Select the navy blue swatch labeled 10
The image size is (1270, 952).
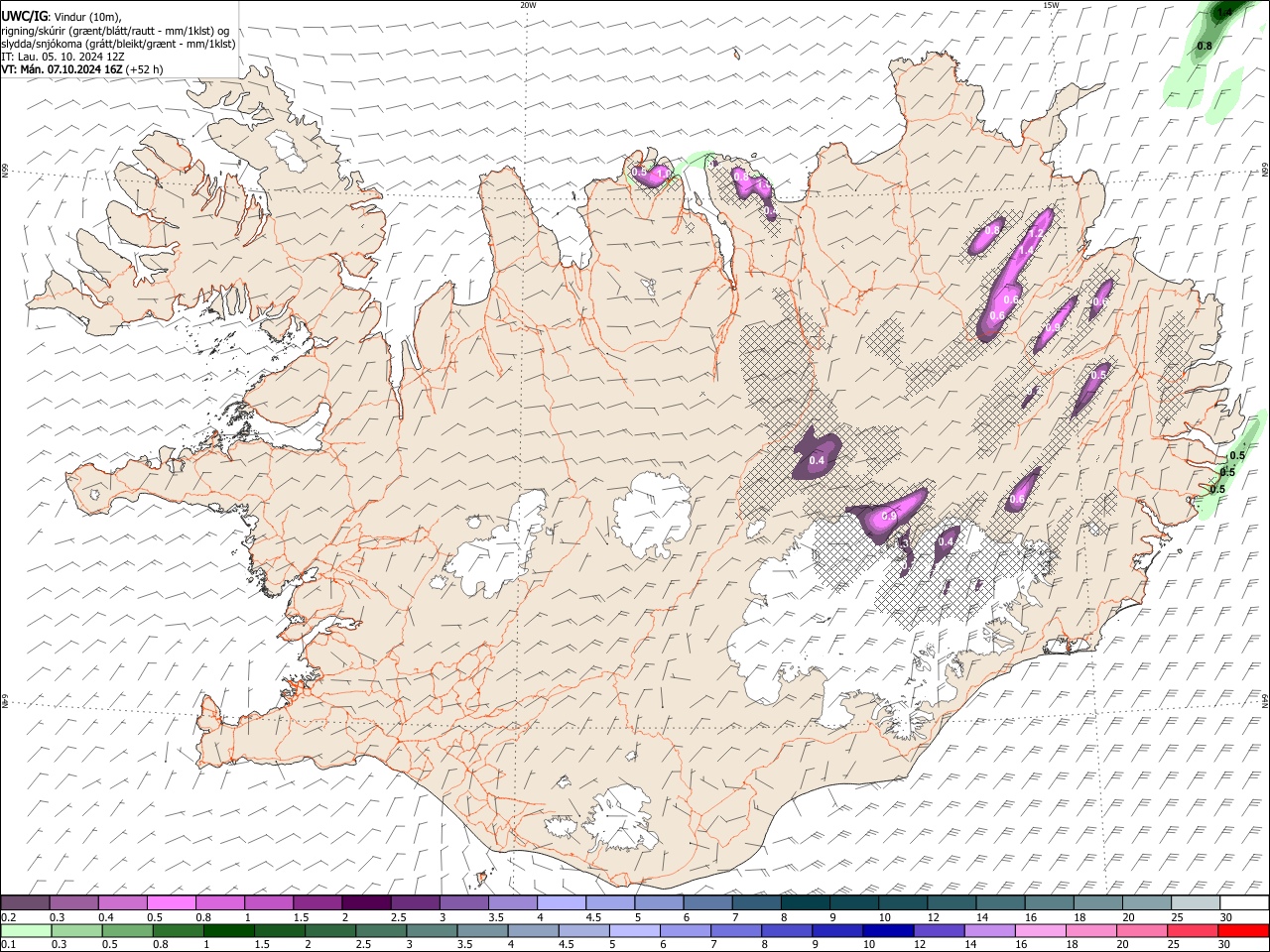pos(886,930)
